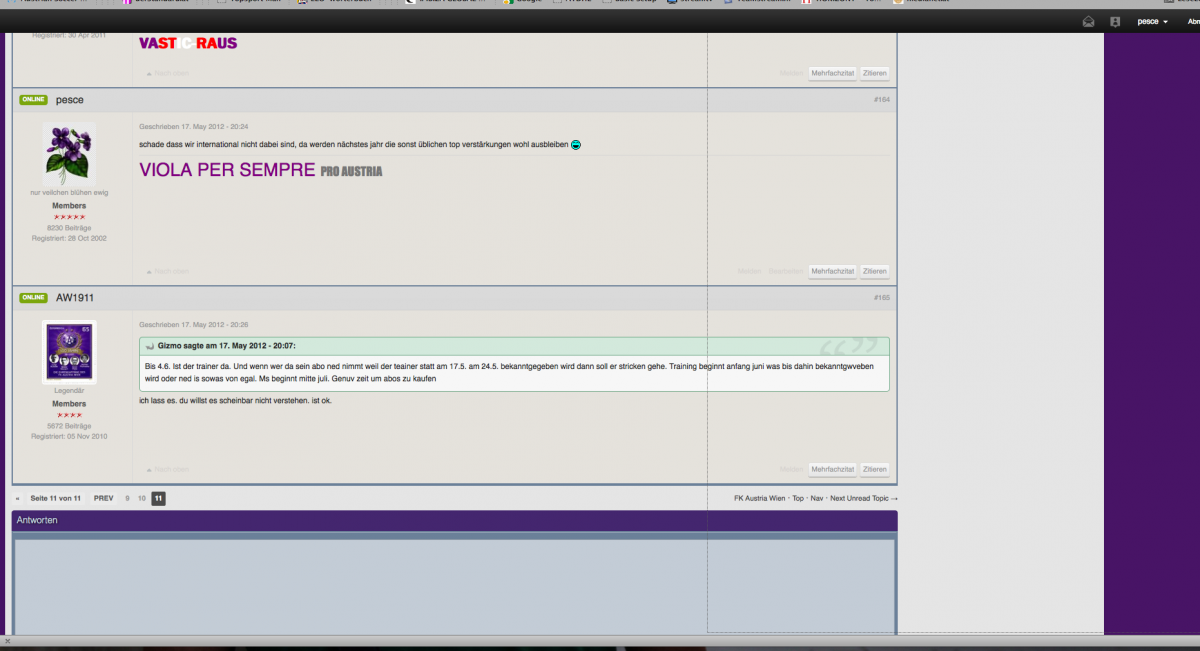Click Zitieren on post #164

coord(875,271)
